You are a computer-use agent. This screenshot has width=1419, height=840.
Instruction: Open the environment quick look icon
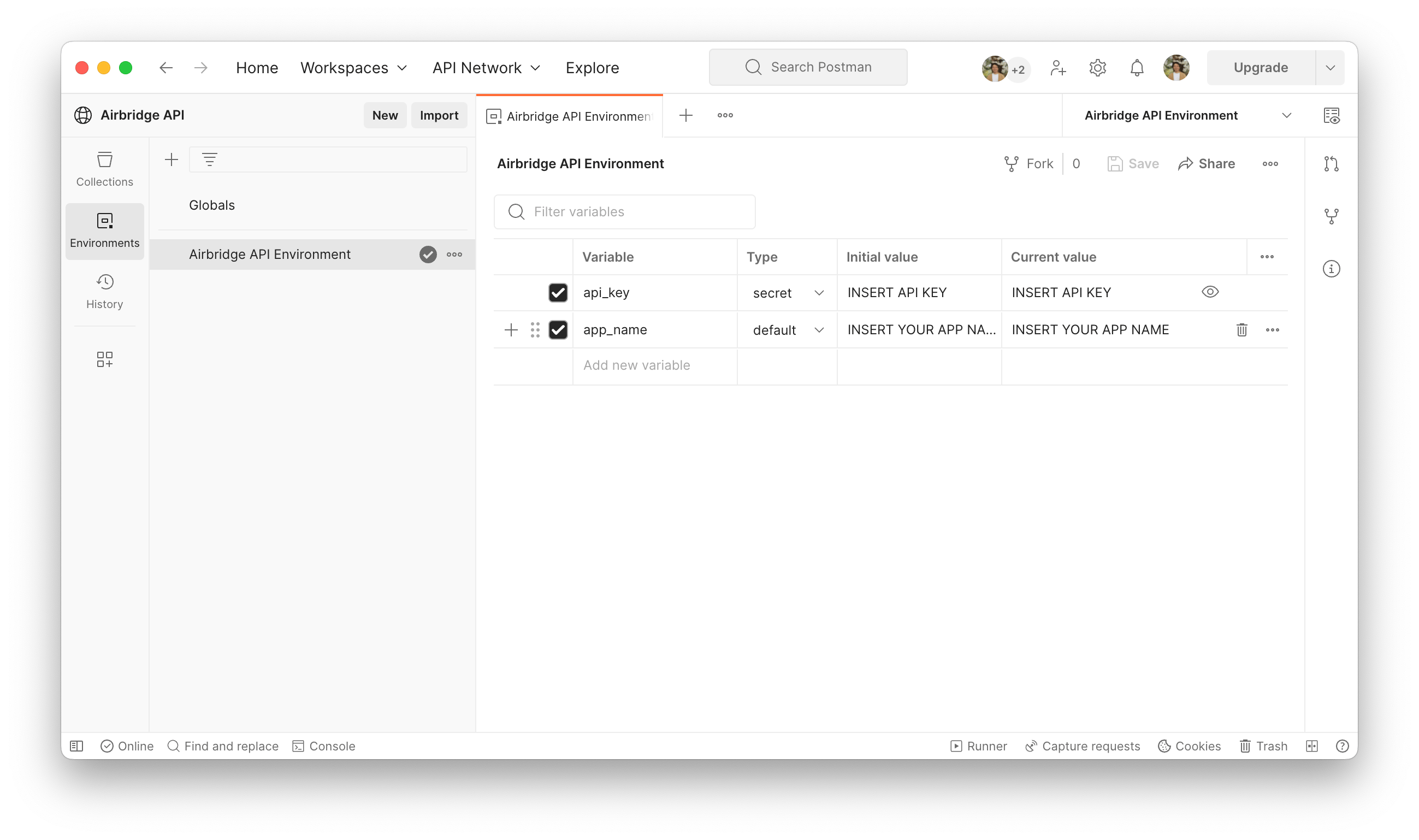pos(1331,115)
